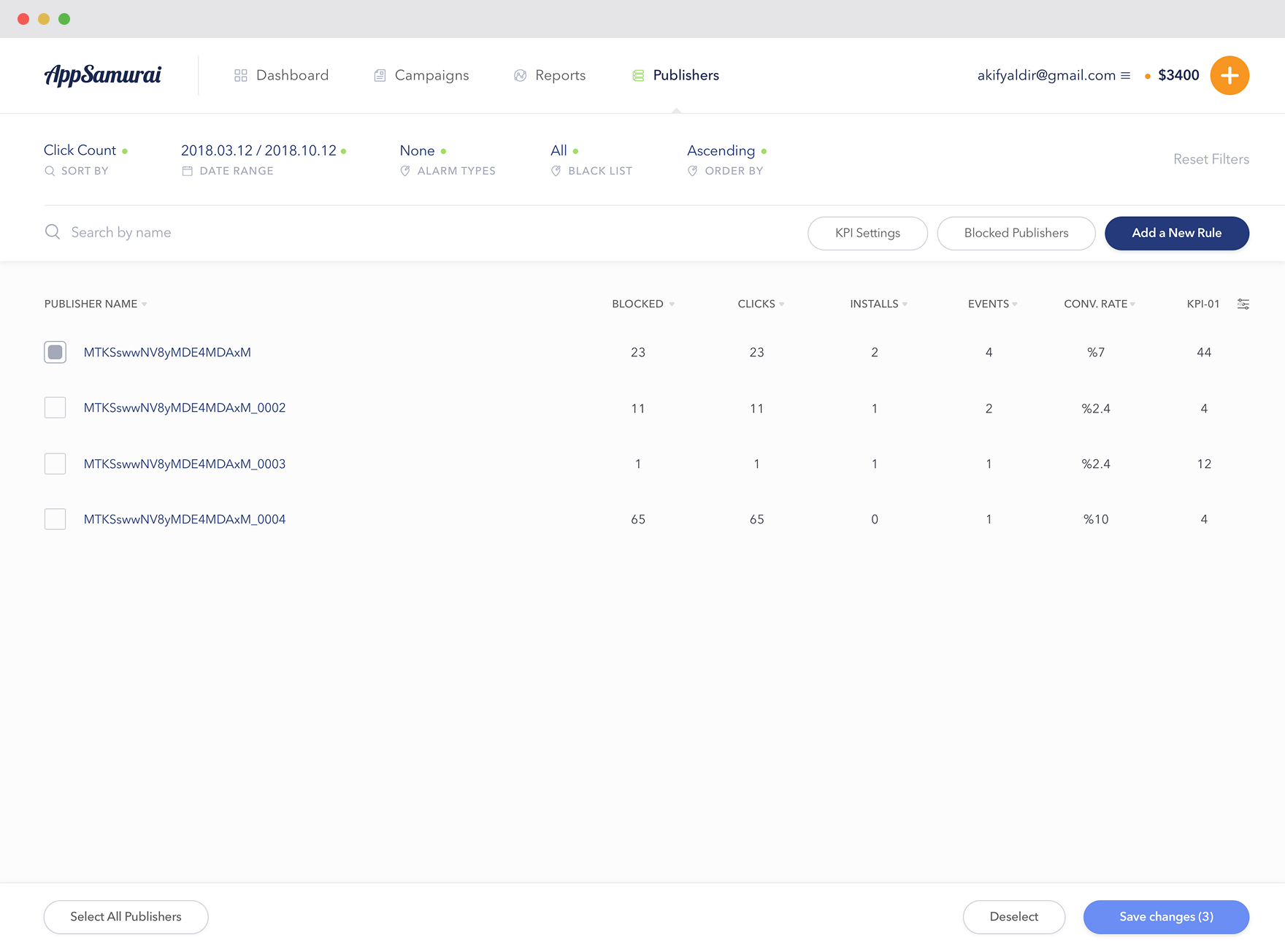The image size is (1285, 952).
Task: Go to the Campaigns tab
Action: click(421, 75)
